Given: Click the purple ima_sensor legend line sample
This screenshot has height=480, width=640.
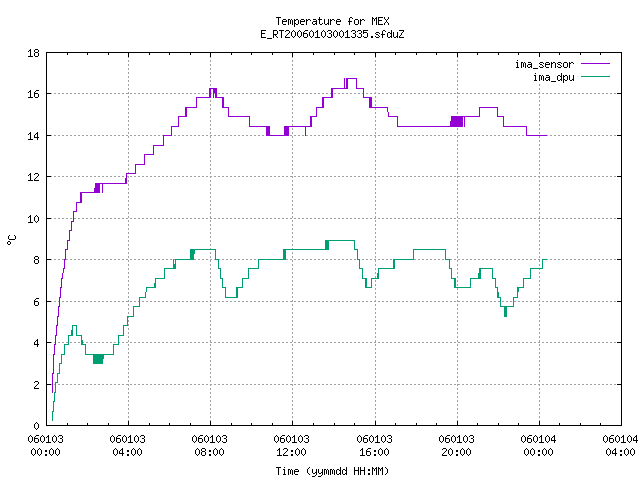Looking at the screenshot, I should click(596, 64).
